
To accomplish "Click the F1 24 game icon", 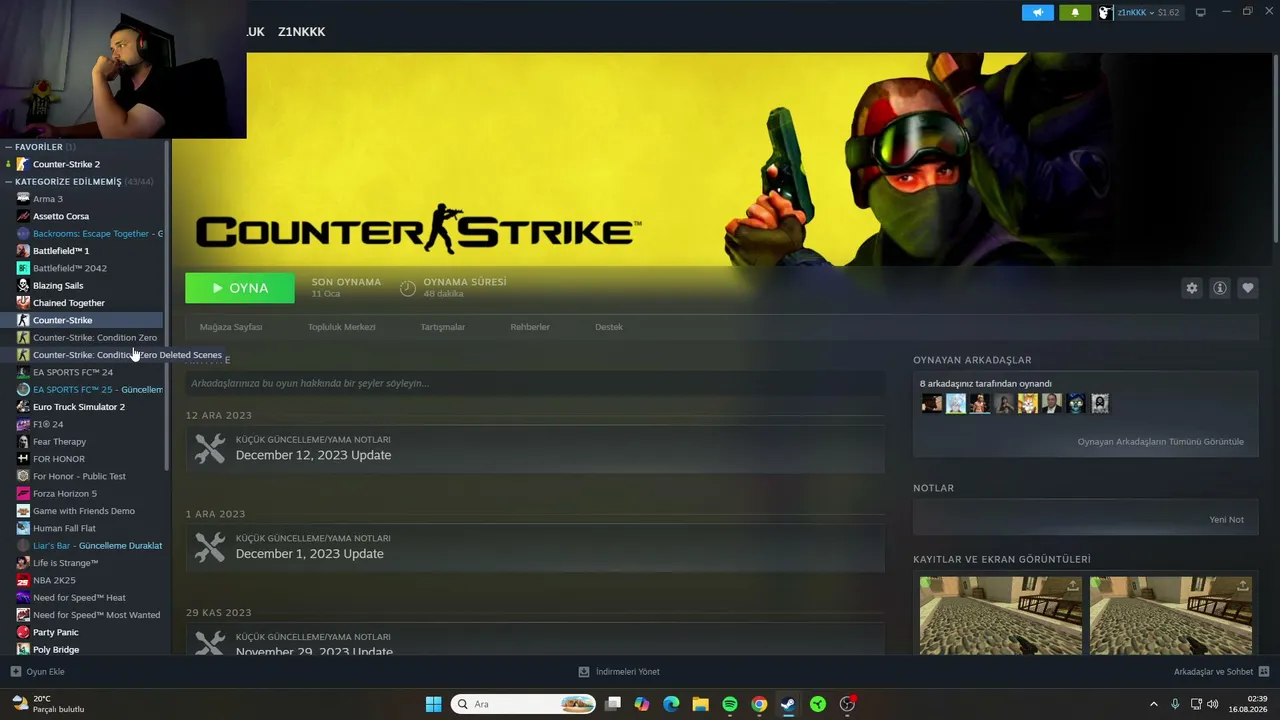I will tap(23, 424).
